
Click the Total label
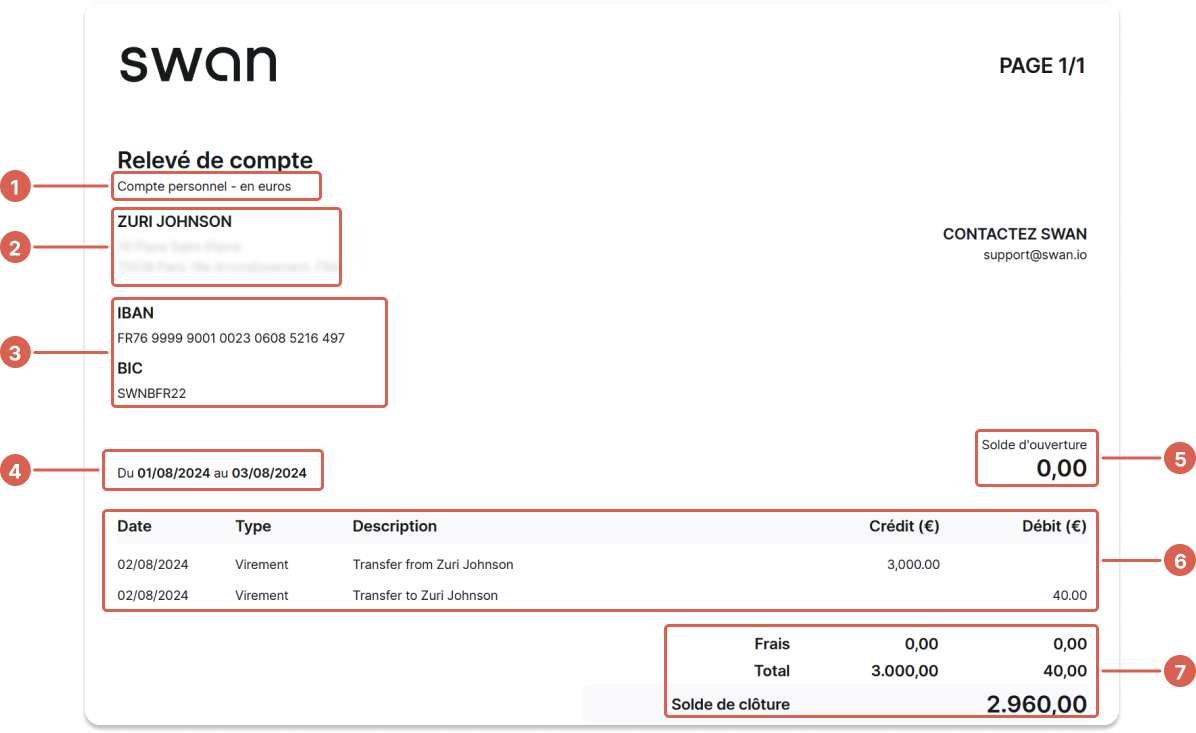point(772,671)
